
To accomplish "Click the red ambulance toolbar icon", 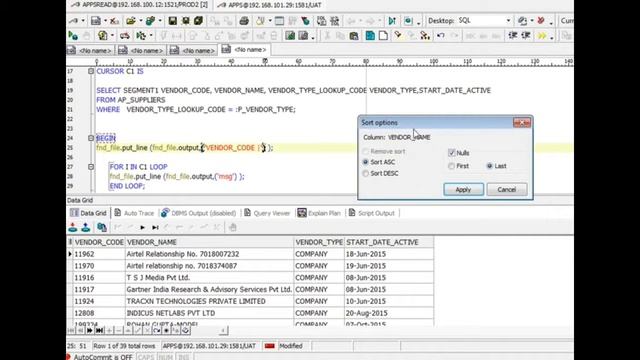I will click(124, 36).
